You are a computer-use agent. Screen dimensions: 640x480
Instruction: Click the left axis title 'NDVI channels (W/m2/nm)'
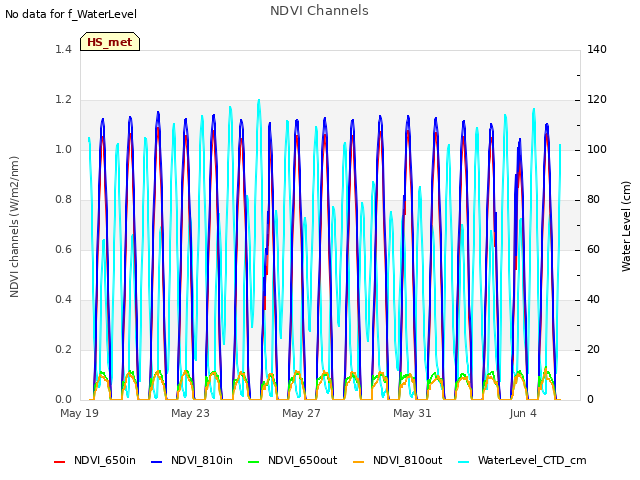[x=14, y=227]
